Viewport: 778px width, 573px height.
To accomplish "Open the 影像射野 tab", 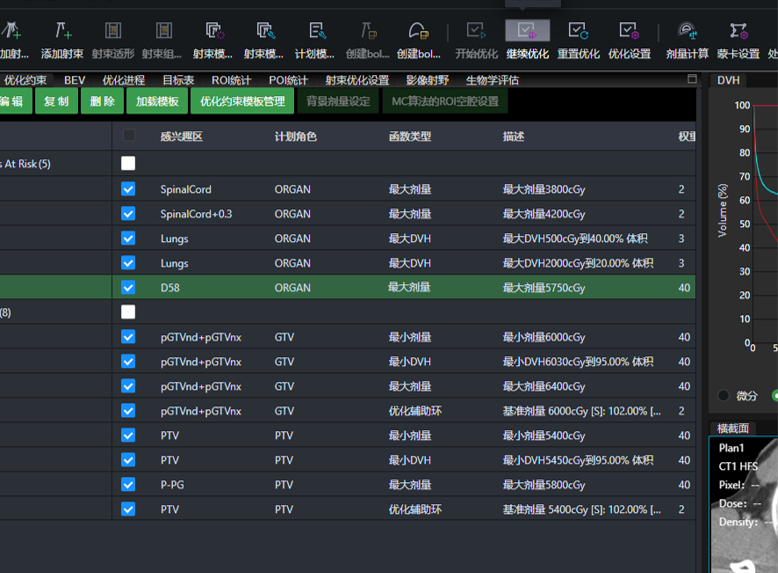I will (427, 80).
